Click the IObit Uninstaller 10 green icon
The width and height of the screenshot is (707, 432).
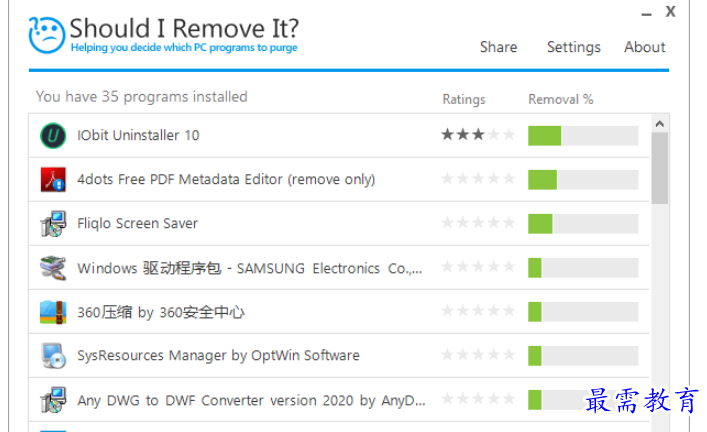click(53, 135)
